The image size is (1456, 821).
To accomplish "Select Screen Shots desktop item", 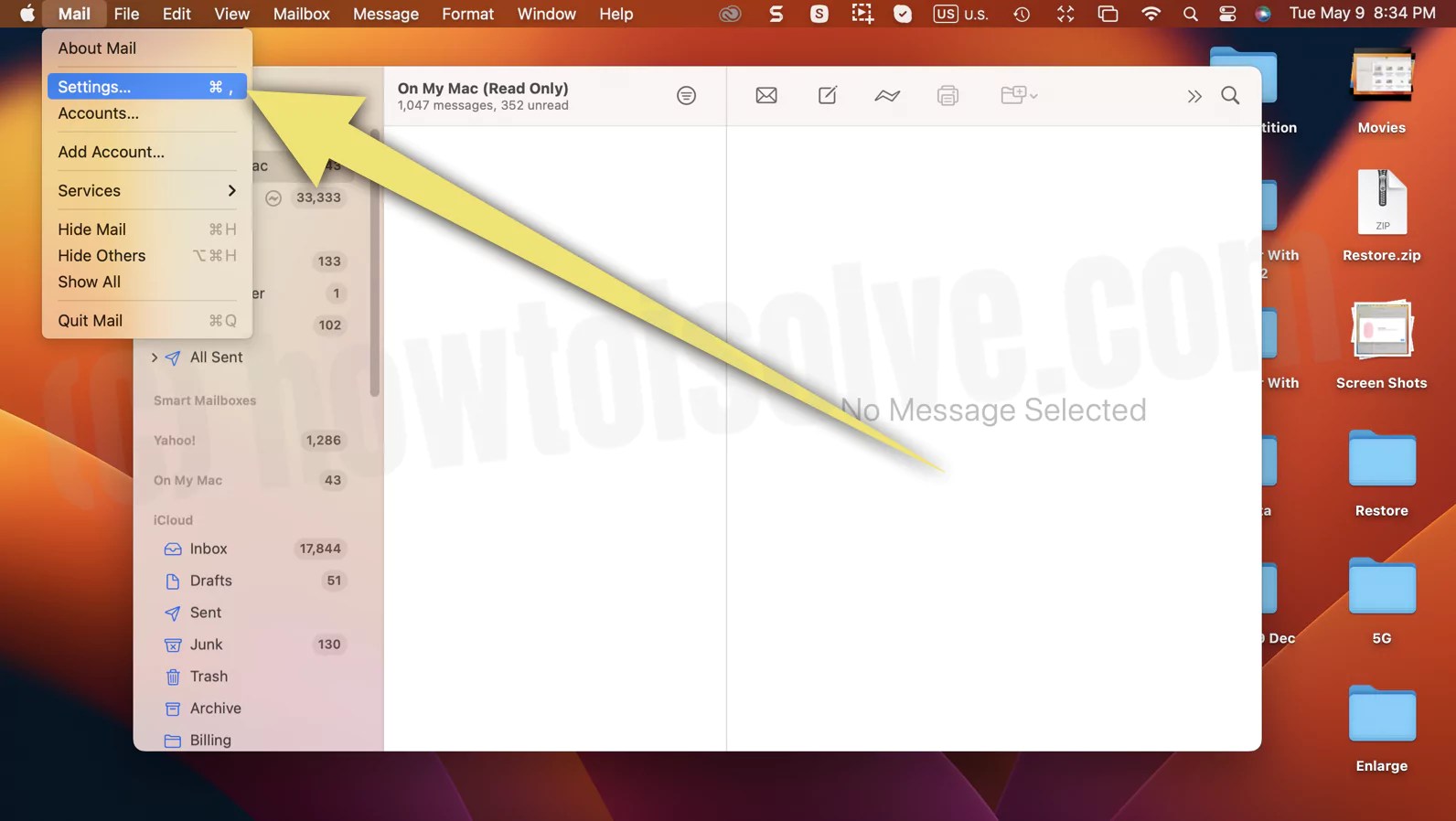I will point(1381,344).
